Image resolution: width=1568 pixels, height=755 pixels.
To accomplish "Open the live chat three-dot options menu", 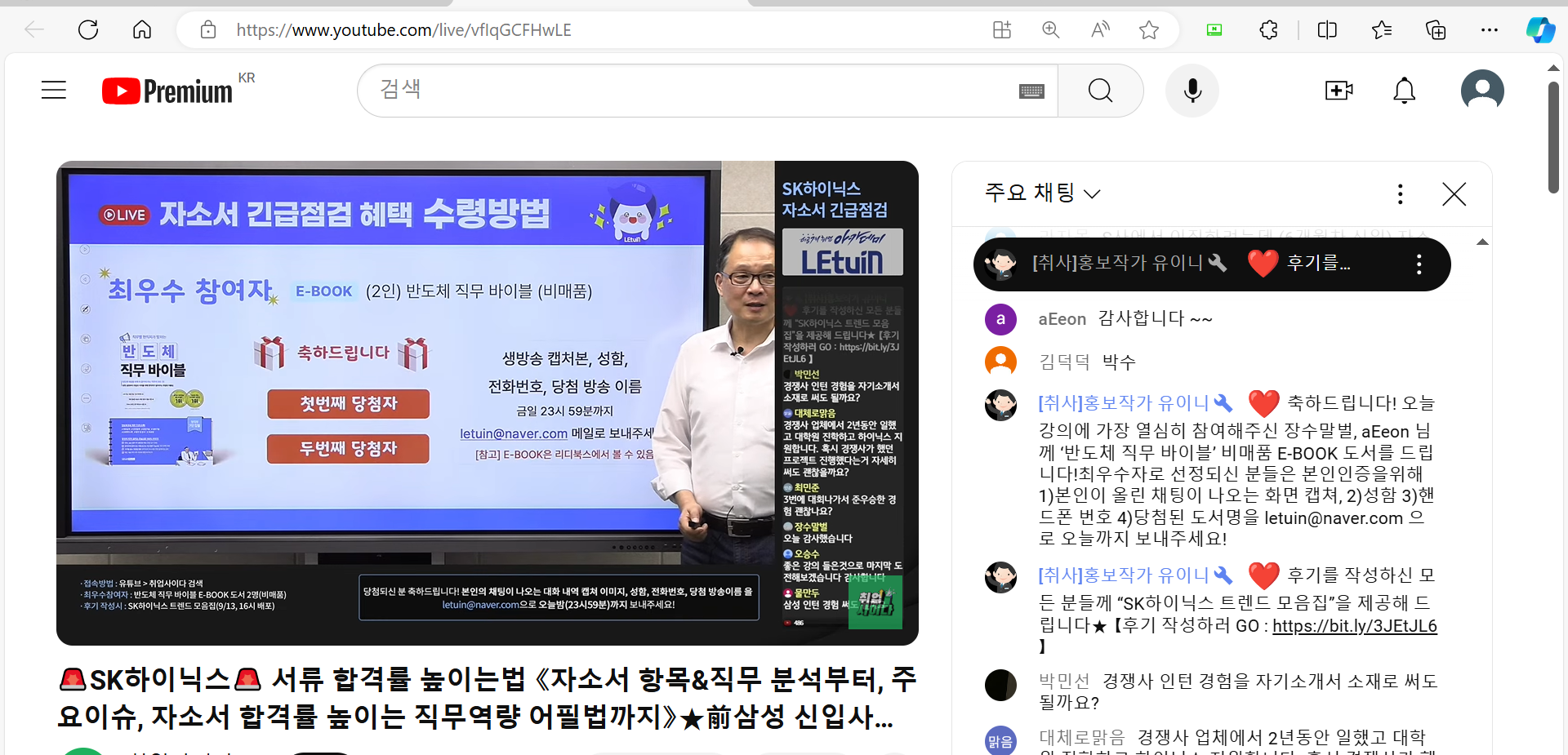I will (1400, 194).
